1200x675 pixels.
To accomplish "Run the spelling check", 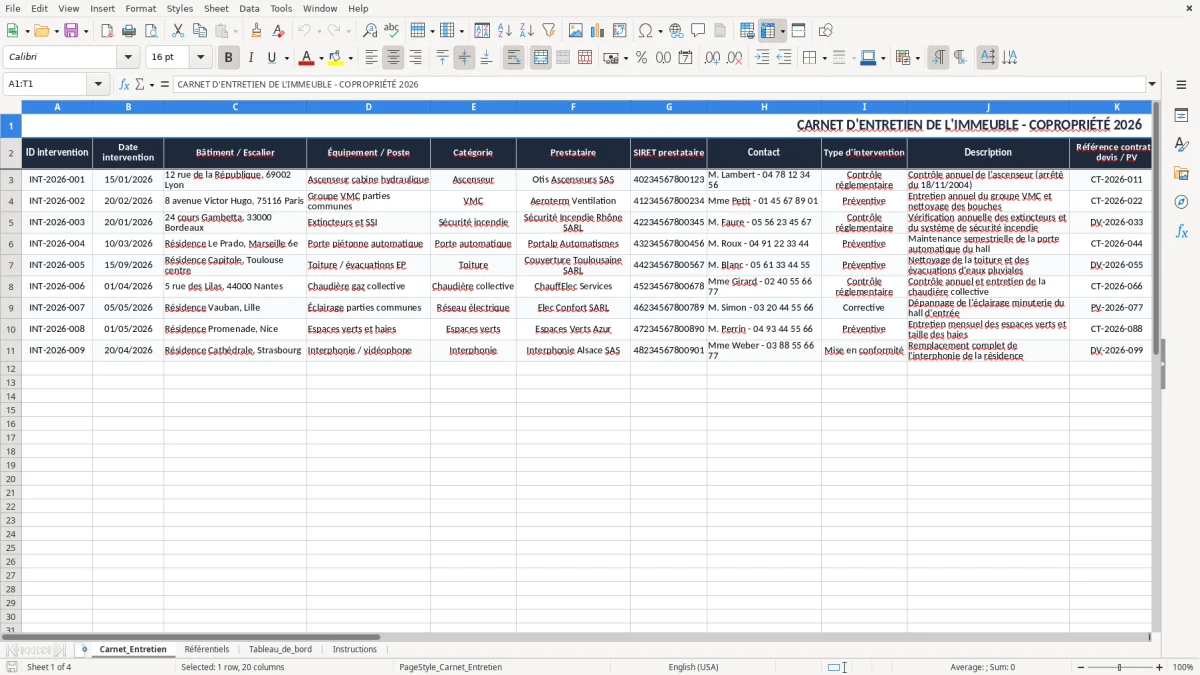I will 391,31.
